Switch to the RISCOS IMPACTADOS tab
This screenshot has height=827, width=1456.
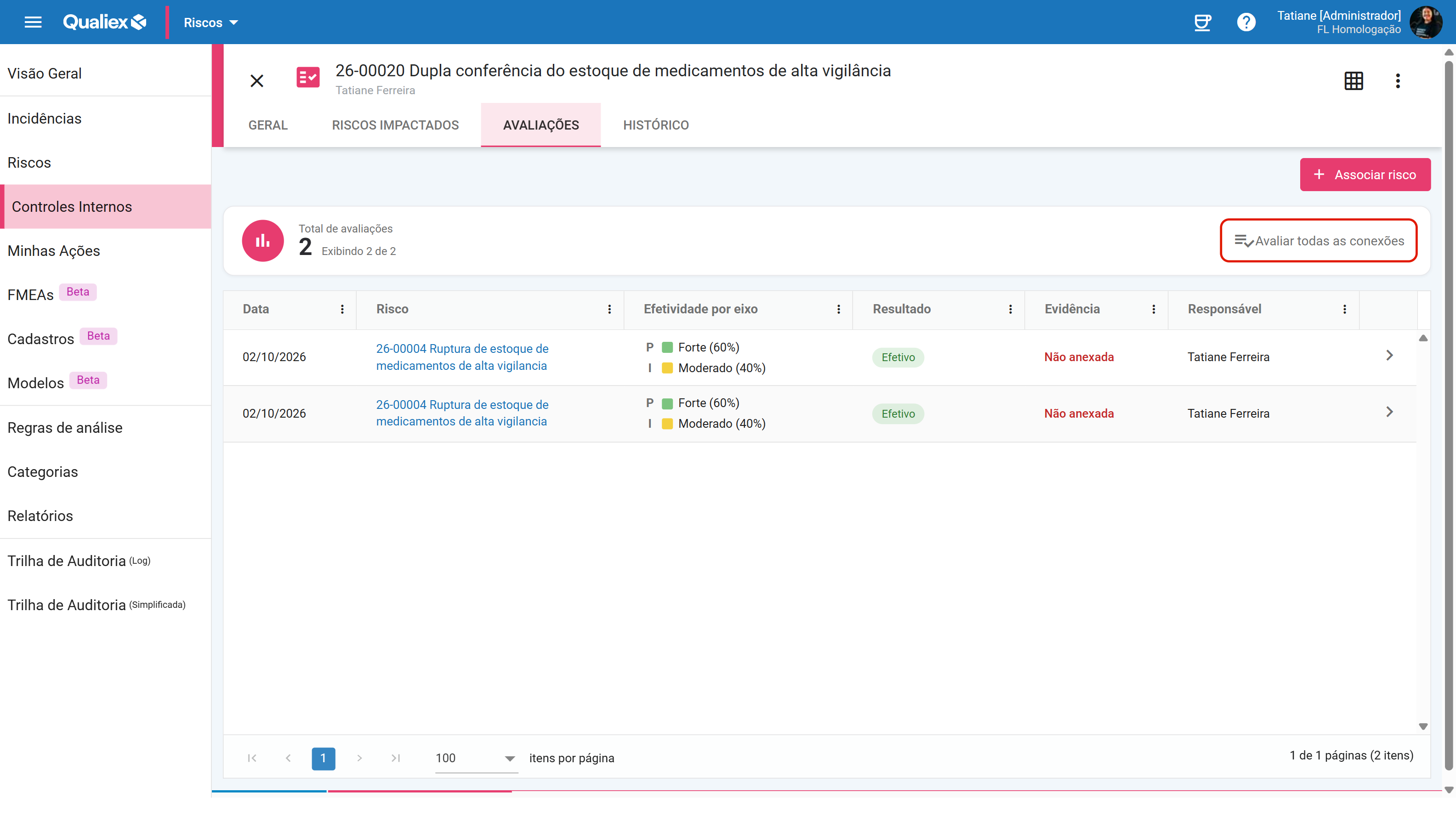(x=395, y=125)
